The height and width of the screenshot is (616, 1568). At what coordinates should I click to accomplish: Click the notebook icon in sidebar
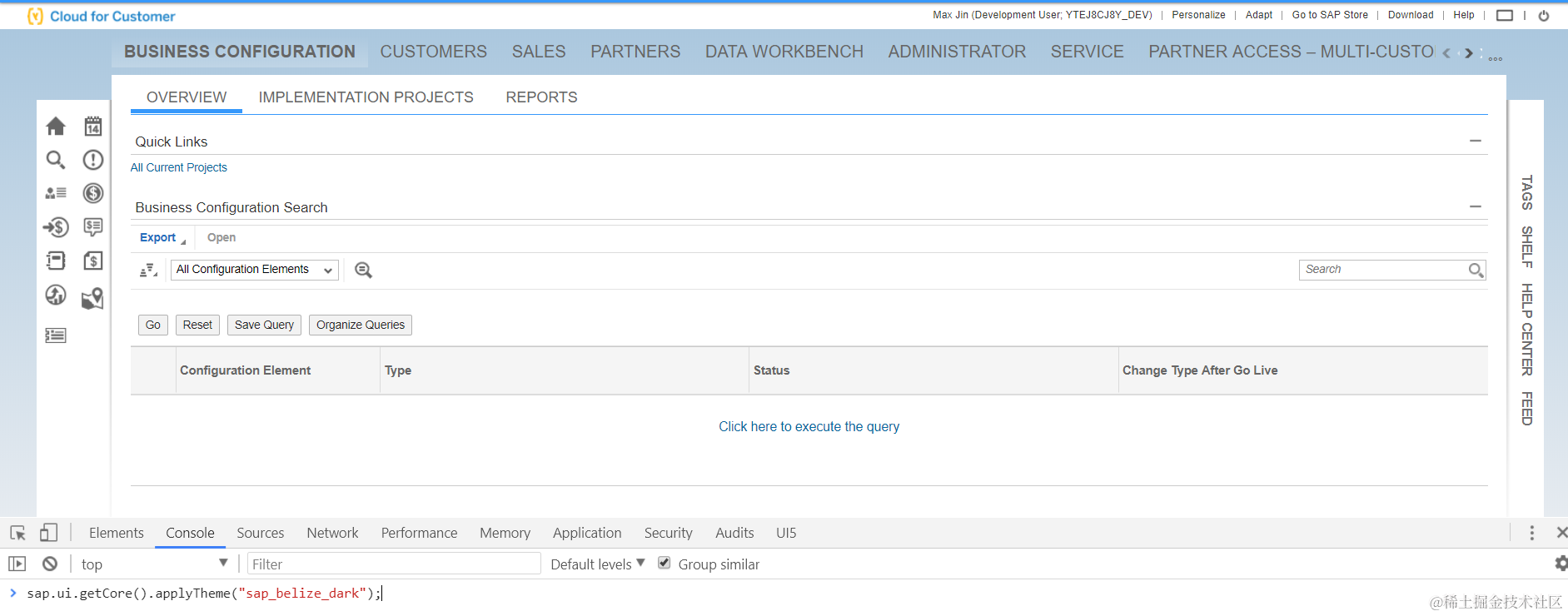tap(56, 261)
